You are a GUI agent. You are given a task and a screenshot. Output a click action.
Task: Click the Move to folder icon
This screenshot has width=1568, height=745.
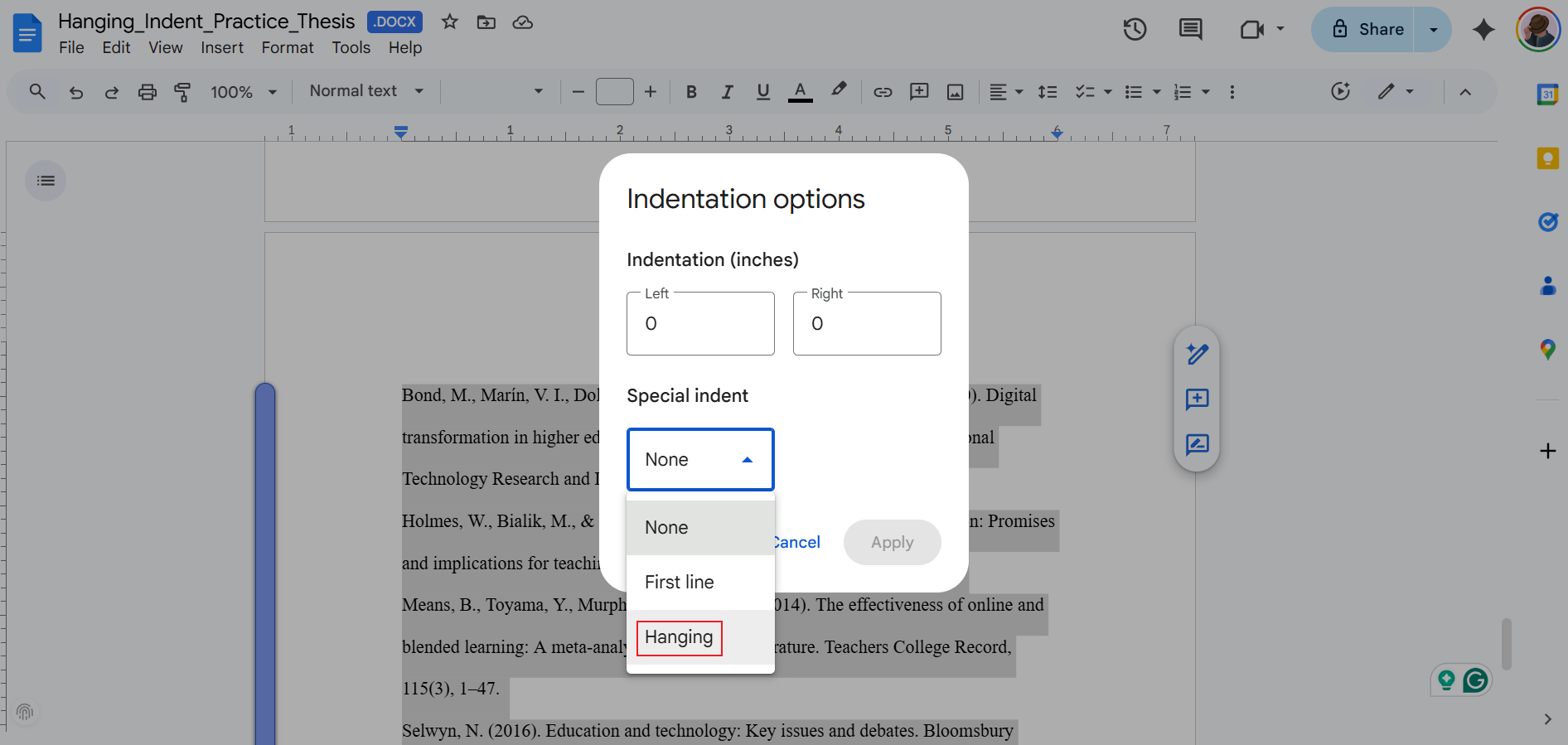(486, 22)
